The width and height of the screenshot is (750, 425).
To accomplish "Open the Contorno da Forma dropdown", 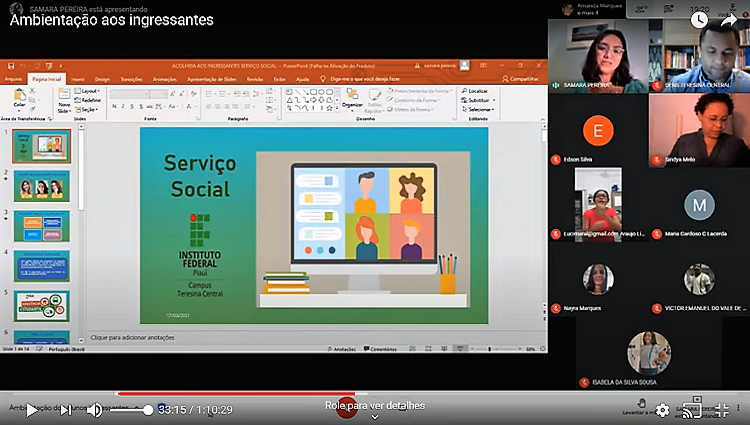I will tap(414, 100).
